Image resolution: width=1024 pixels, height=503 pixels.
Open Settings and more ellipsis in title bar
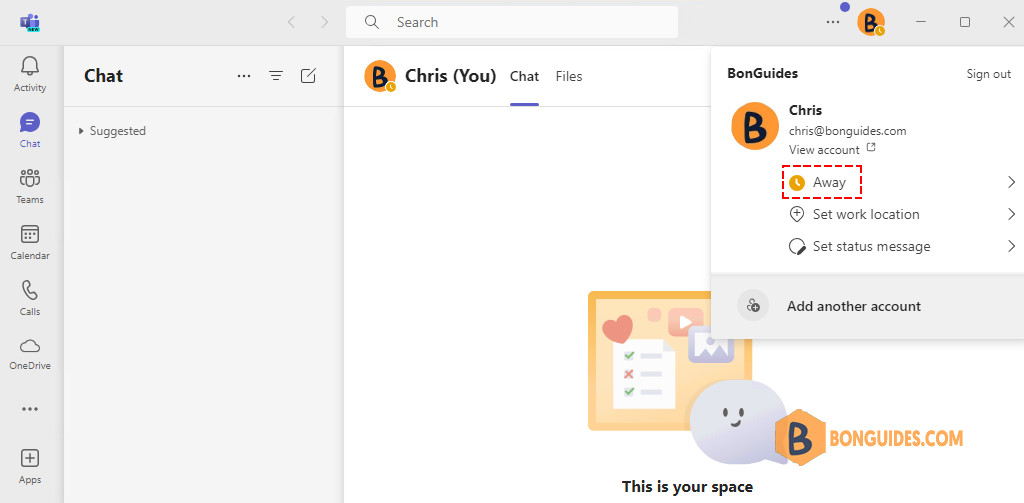[x=833, y=22]
